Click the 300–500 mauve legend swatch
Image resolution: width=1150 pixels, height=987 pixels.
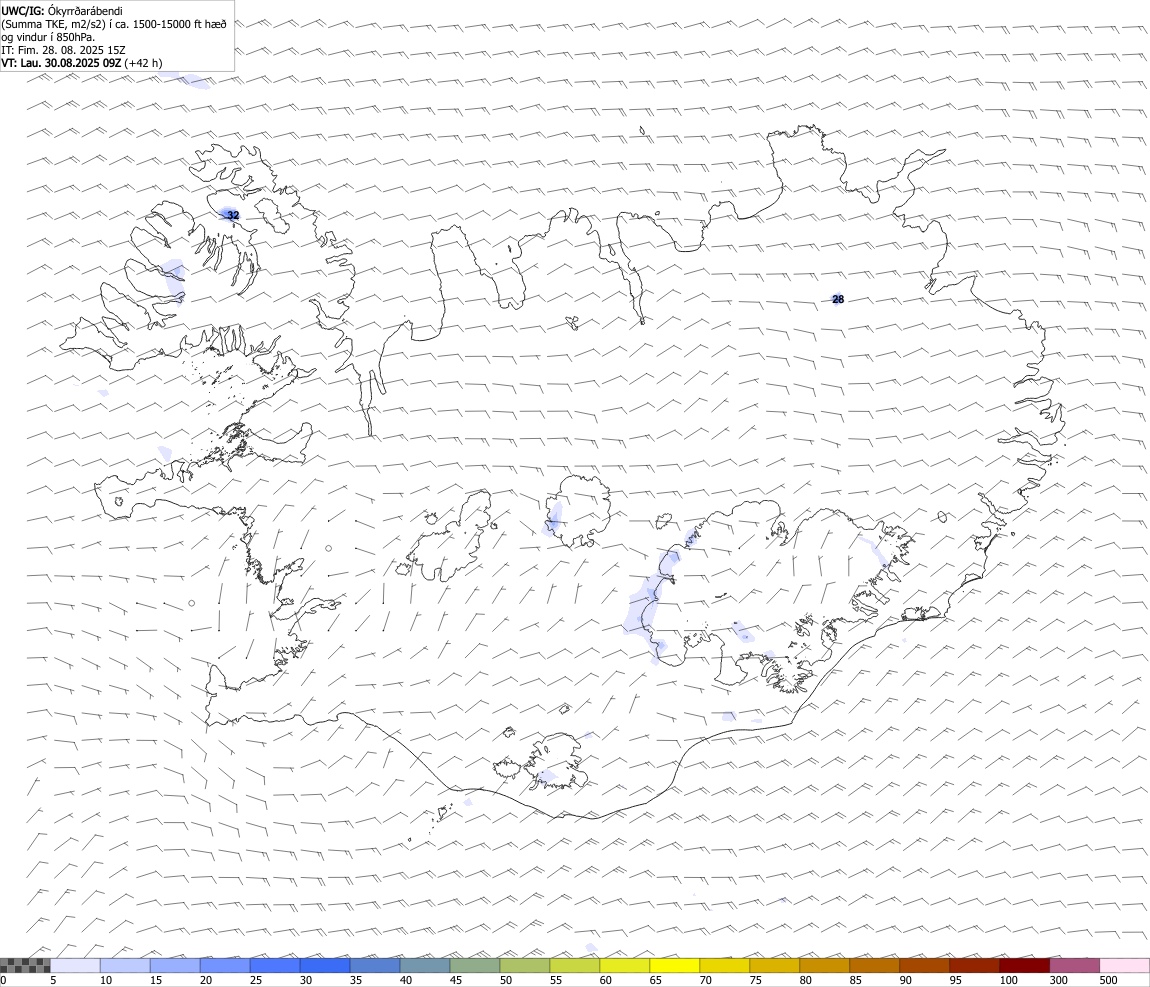tap(1074, 965)
